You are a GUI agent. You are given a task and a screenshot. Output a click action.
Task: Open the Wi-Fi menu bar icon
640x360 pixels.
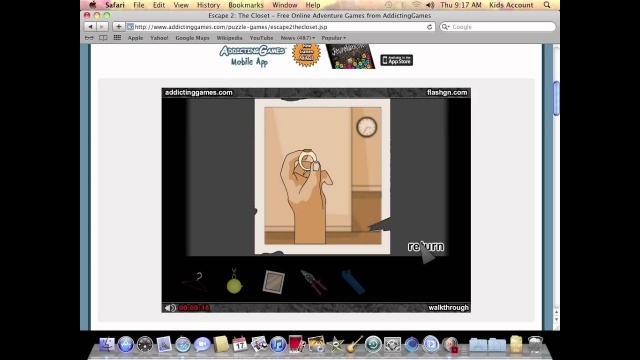416,5
